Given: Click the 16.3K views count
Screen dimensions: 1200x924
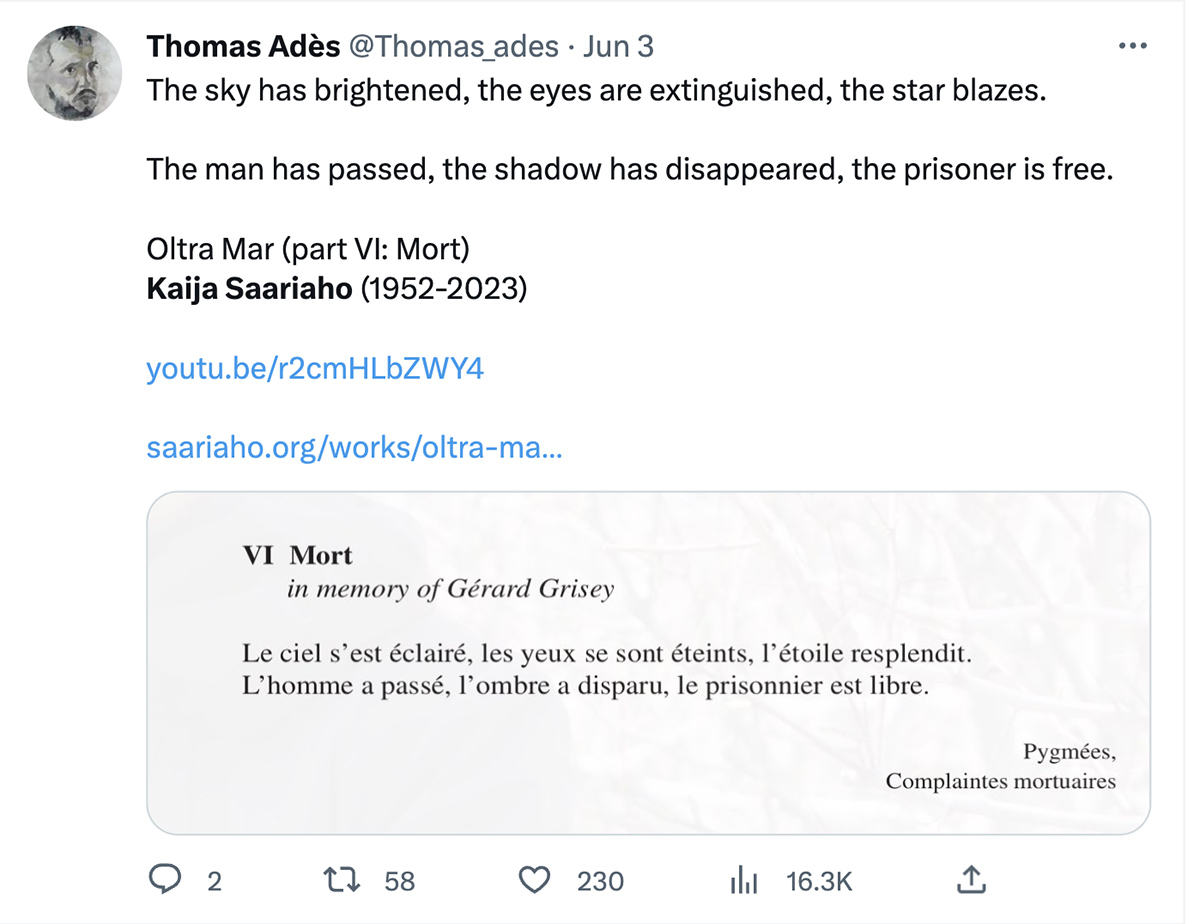Looking at the screenshot, I should [819, 881].
